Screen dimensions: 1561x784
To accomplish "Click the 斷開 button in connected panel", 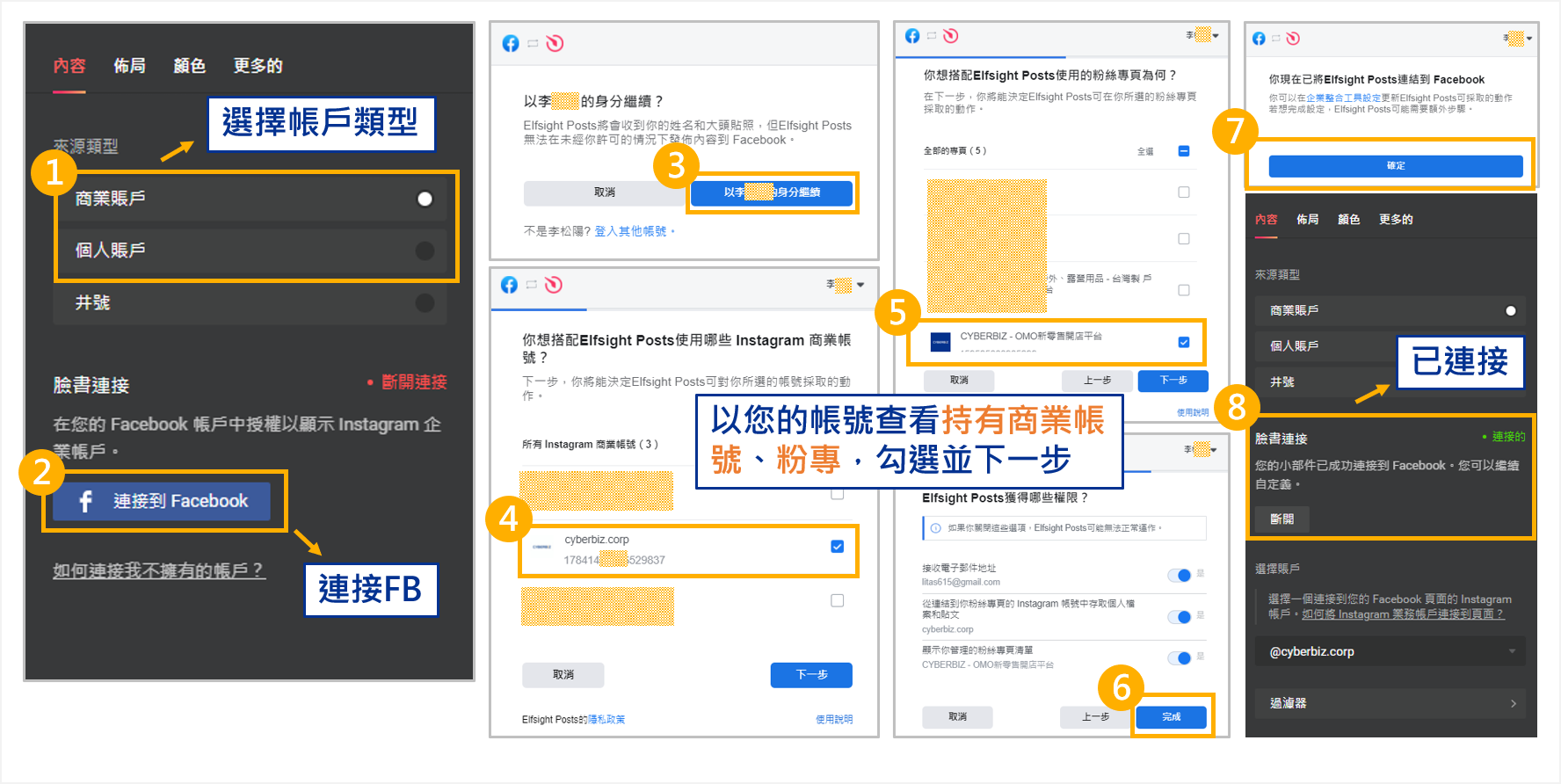I will [x=1281, y=519].
